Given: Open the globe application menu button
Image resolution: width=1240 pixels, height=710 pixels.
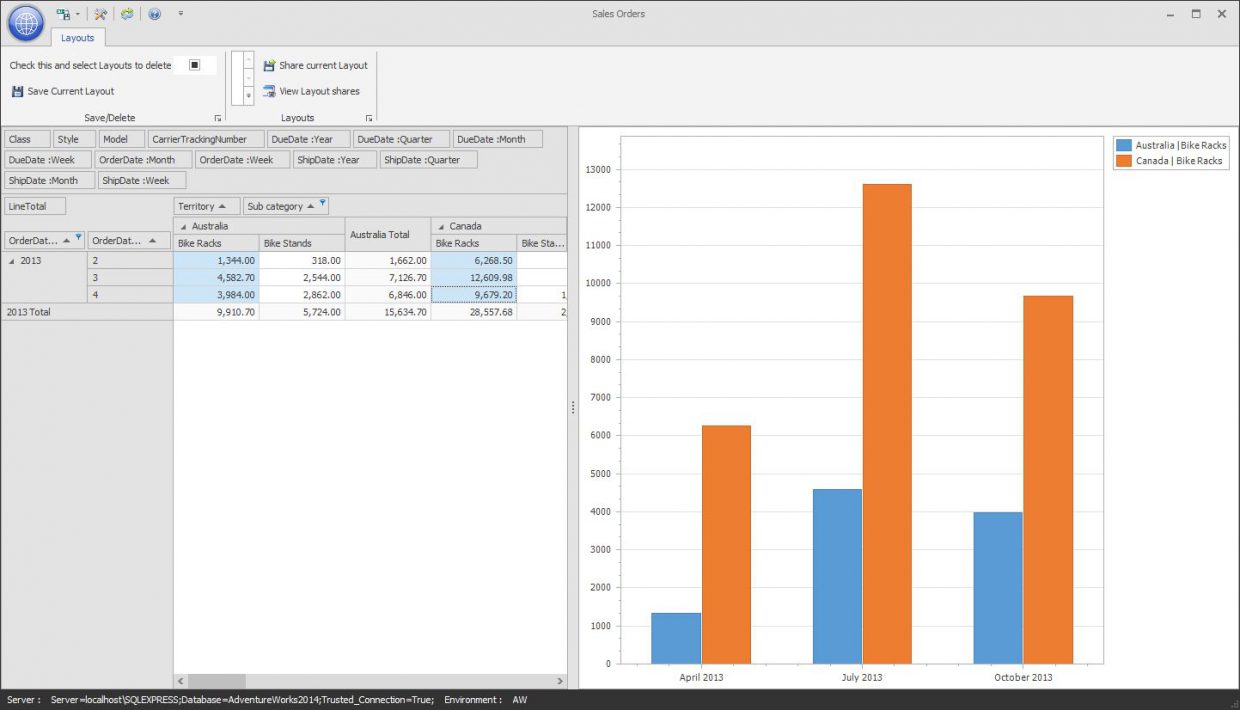Looking at the screenshot, I should [25, 23].
